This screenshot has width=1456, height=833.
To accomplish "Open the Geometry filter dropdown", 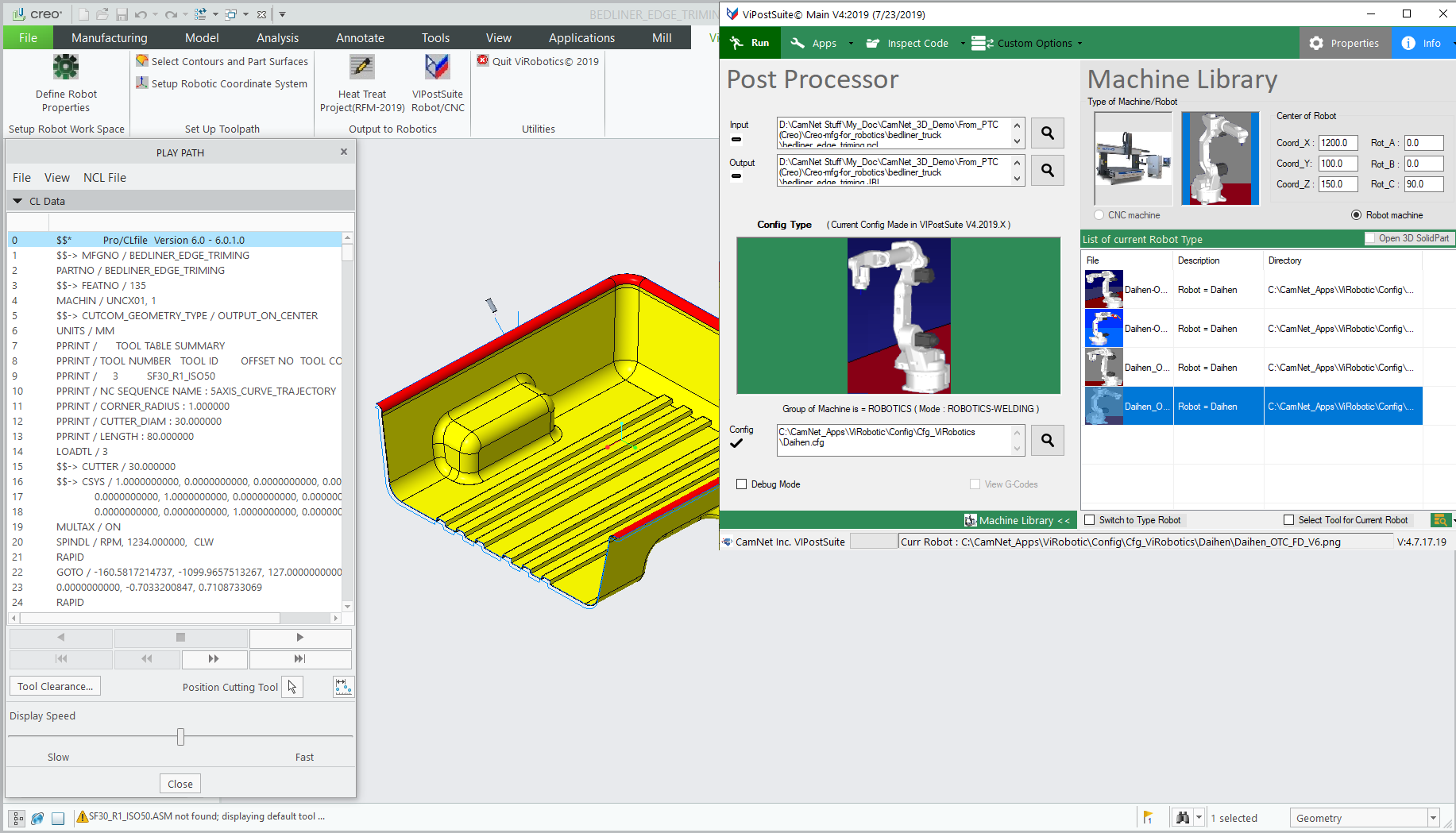I will coord(1435,817).
